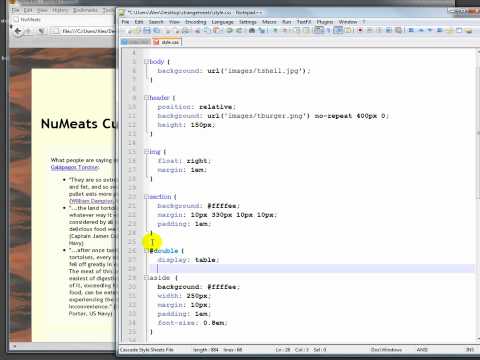
Task: Switch to the style.css tab
Action: 167,42
